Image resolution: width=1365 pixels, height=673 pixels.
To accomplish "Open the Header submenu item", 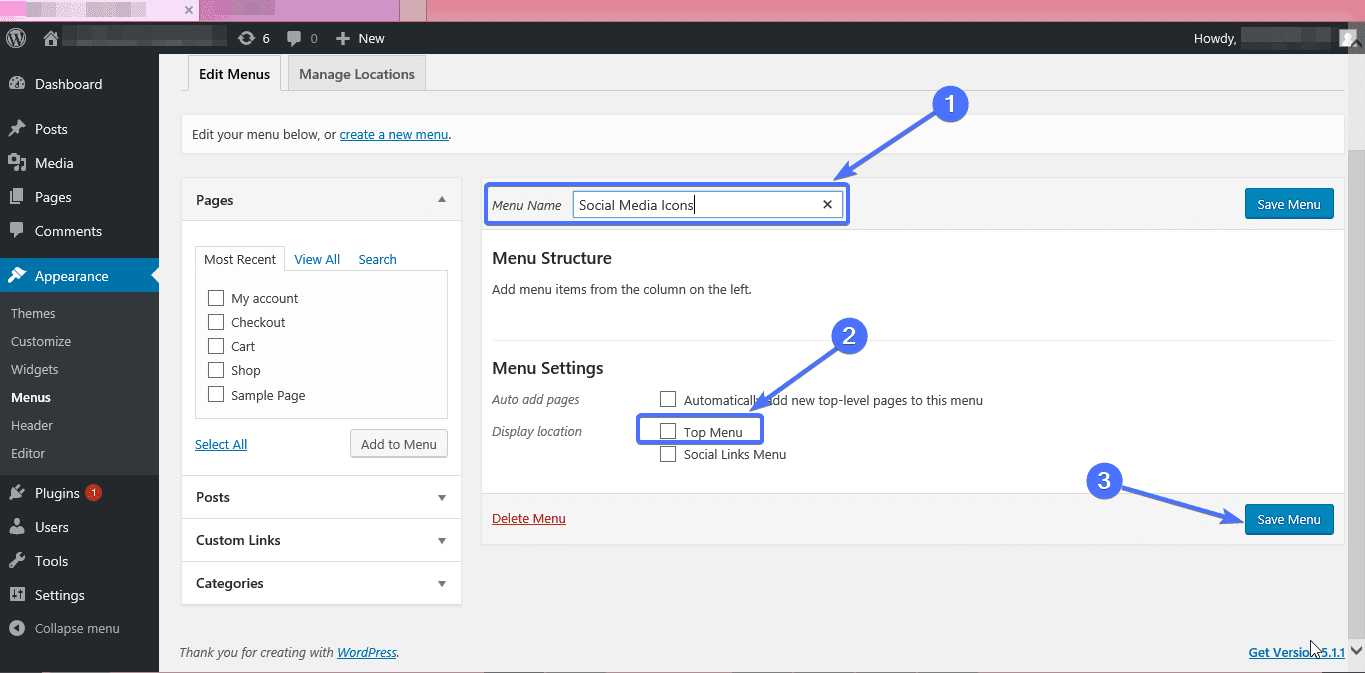I will pyautogui.click(x=32, y=425).
